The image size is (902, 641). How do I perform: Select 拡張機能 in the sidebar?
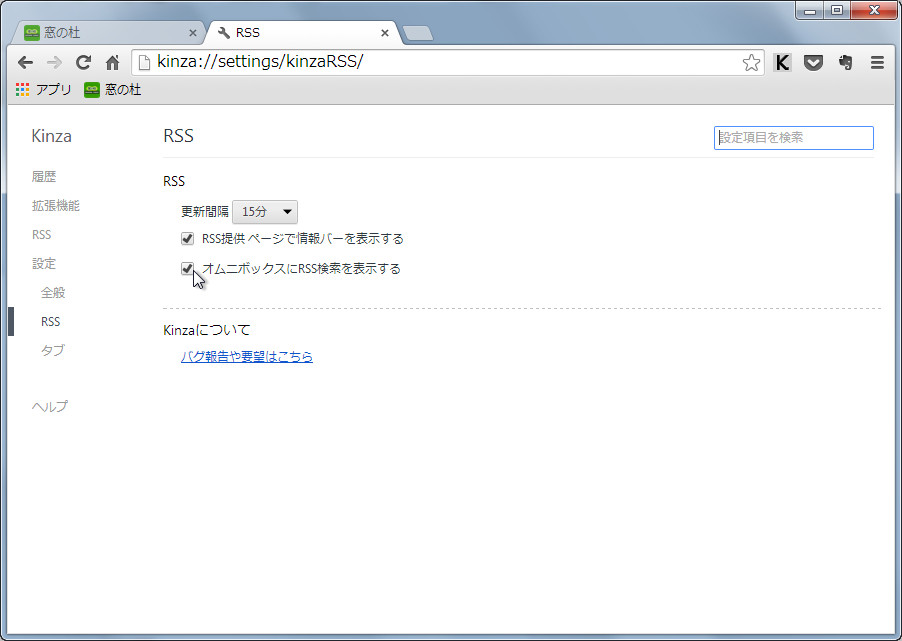coord(54,205)
